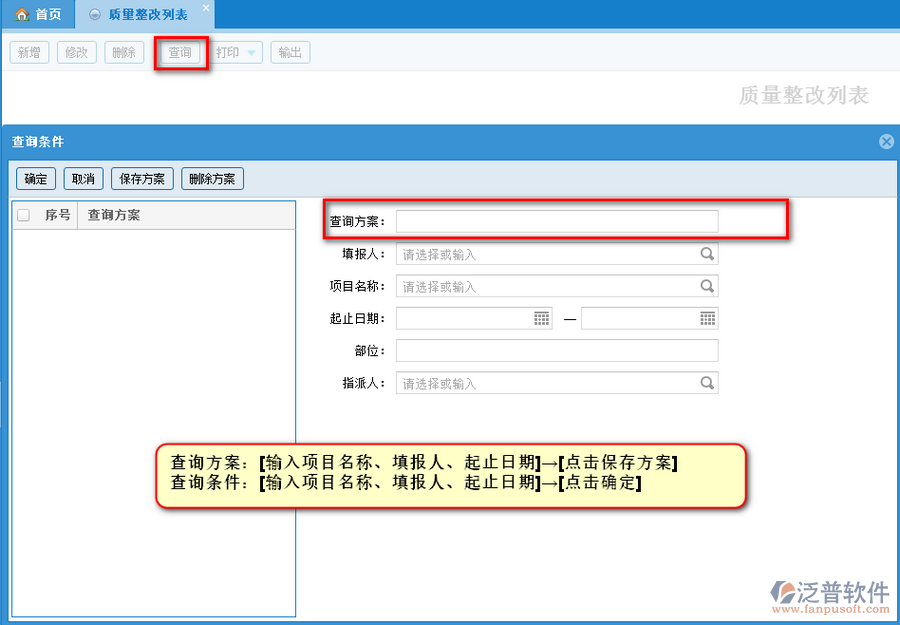The image size is (900, 625).
Task: Open the end date calendar icon
Action: pyautogui.click(x=708, y=319)
